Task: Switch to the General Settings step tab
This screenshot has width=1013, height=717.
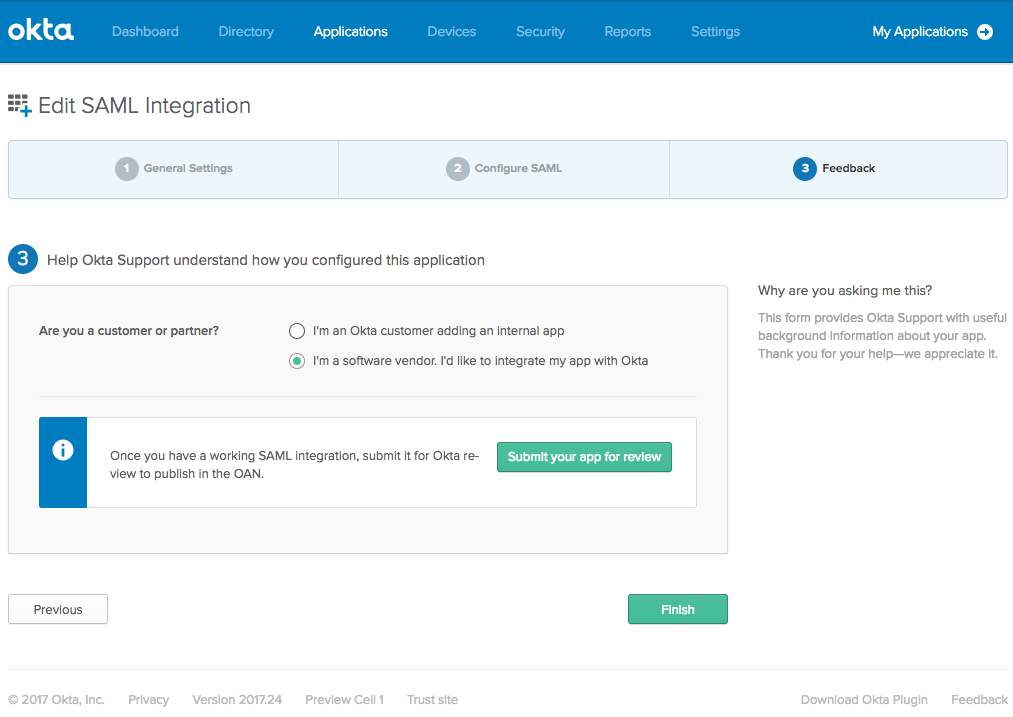Action: [x=174, y=169]
